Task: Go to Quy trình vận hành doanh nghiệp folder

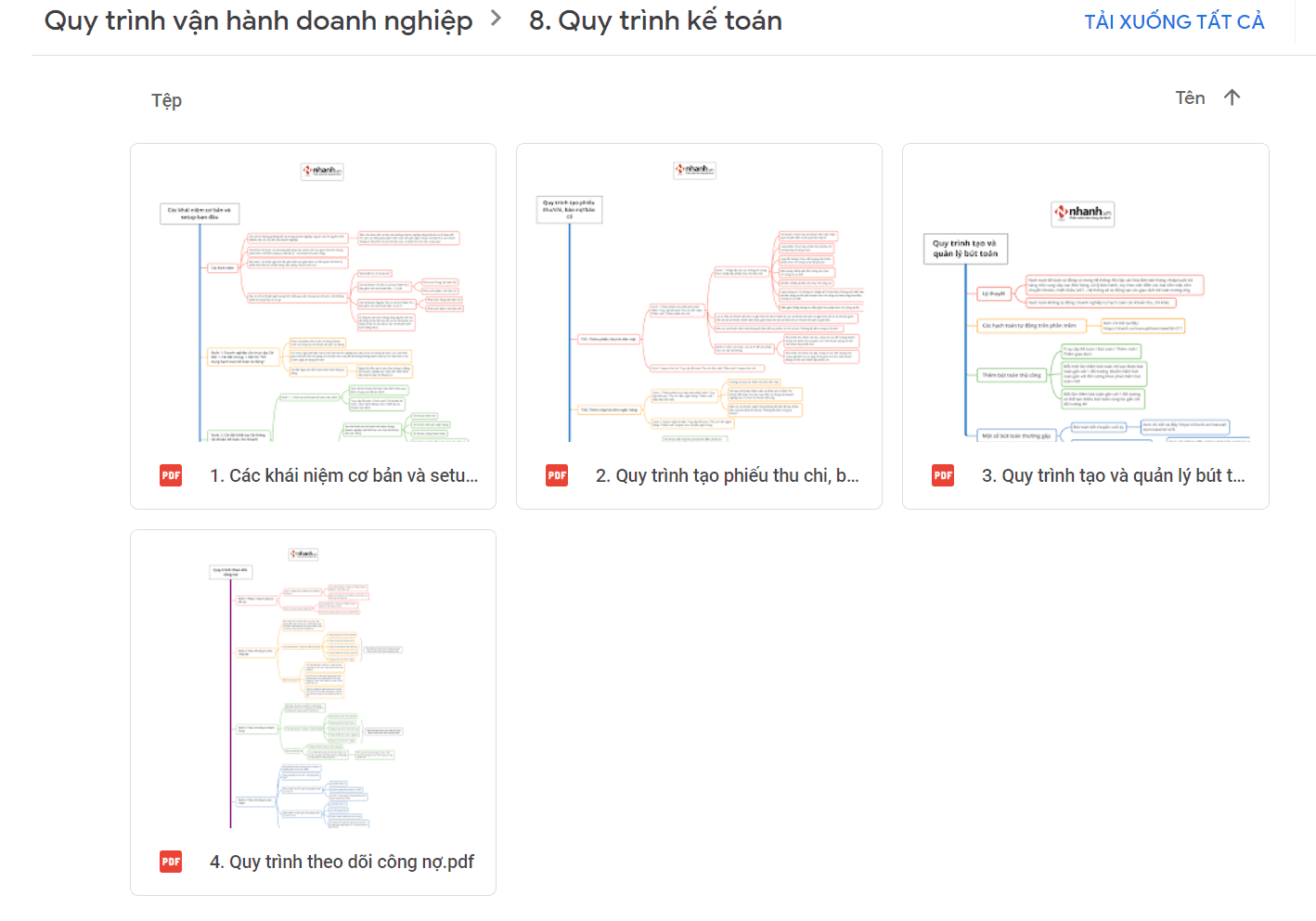Action: (x=258, y=20)
